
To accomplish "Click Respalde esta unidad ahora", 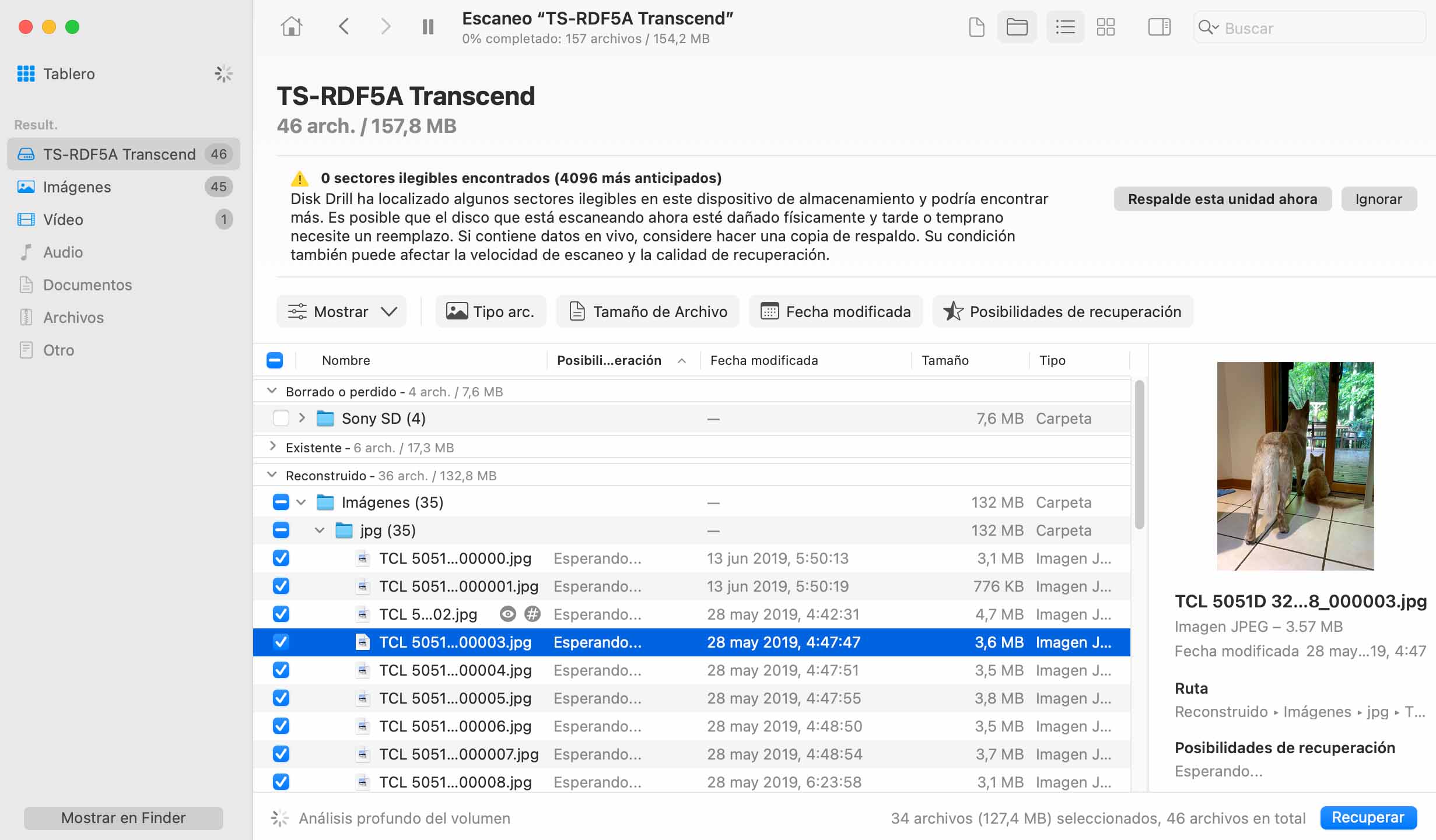I will coord(1223,199).
